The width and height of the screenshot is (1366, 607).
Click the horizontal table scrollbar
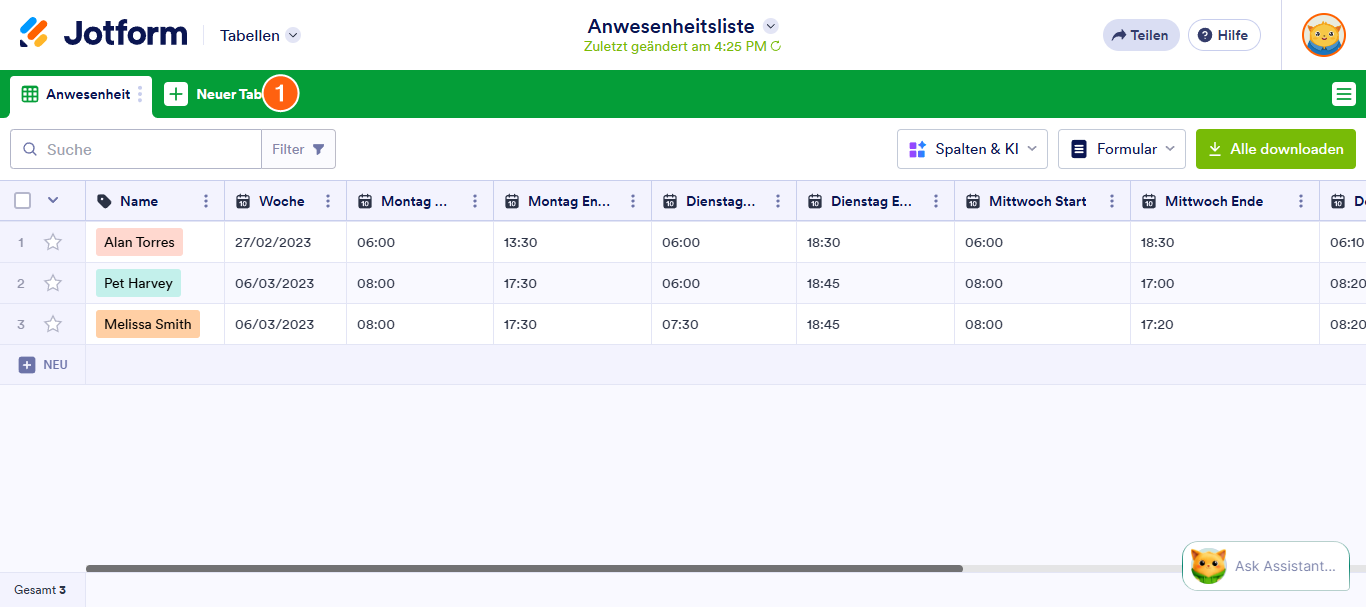524,568
